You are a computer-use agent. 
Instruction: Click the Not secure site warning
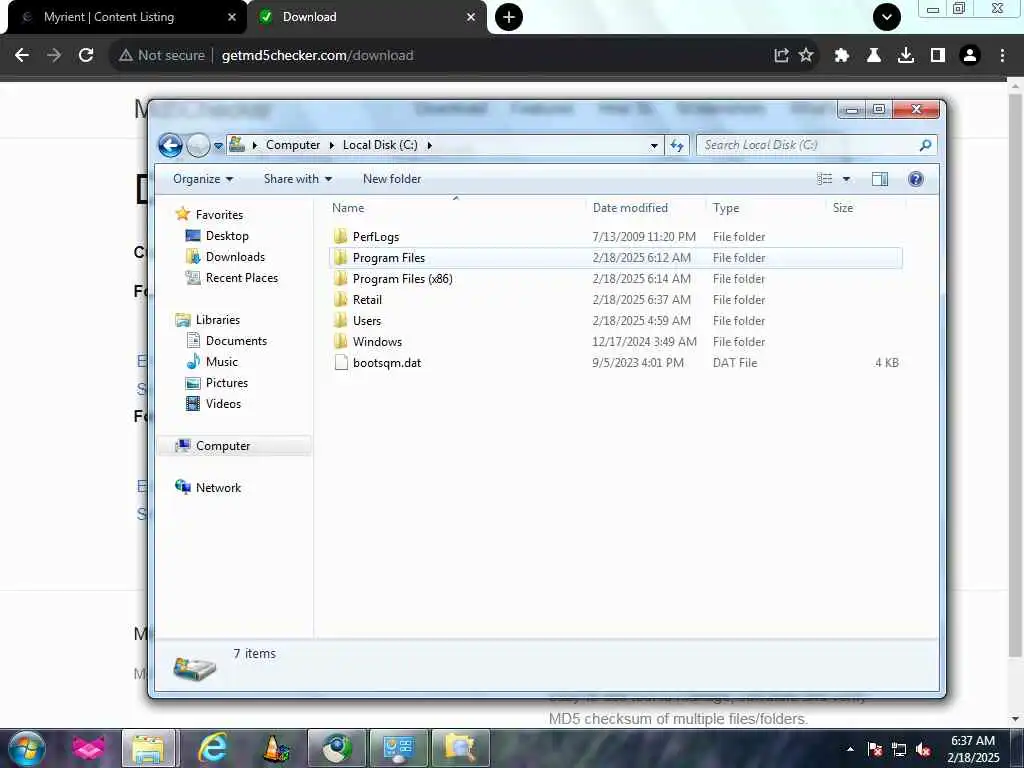(162, 56)
